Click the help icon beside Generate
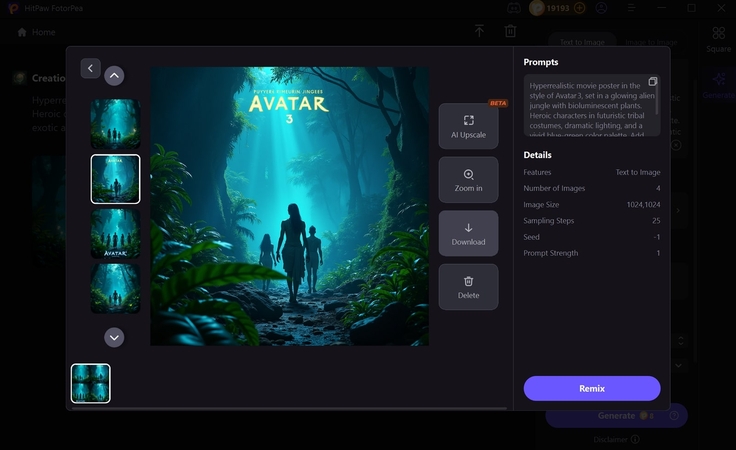This screenshot has width=736, height=450. [x=674, y=416]
